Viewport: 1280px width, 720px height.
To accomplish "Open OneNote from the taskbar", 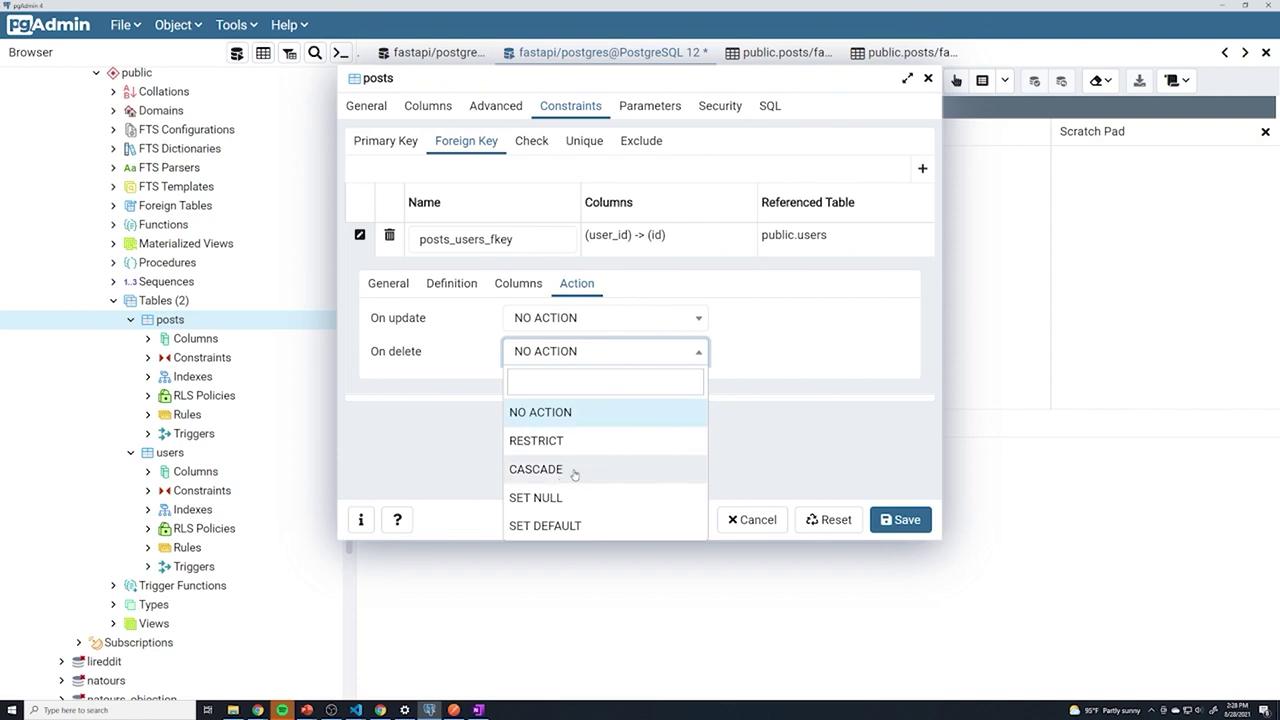I will click(478, 710).
